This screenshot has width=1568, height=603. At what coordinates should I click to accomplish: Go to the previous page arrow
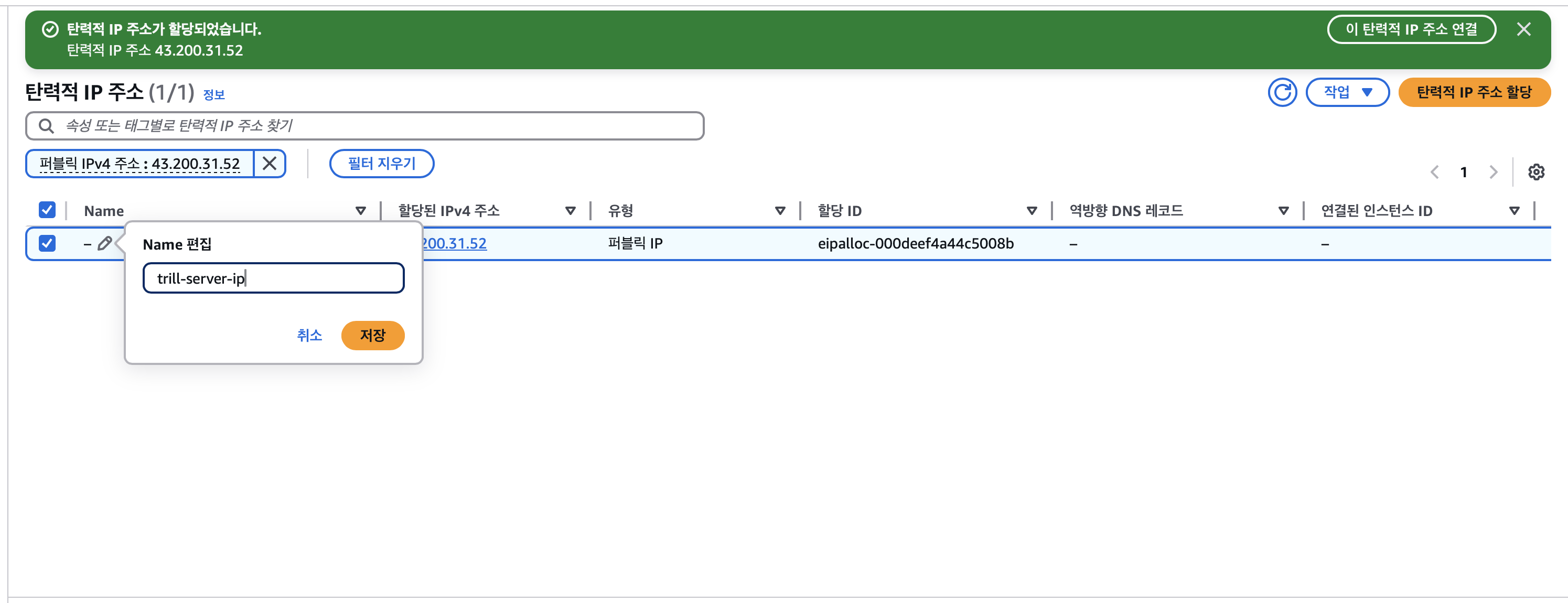[x=1435, y=172]
